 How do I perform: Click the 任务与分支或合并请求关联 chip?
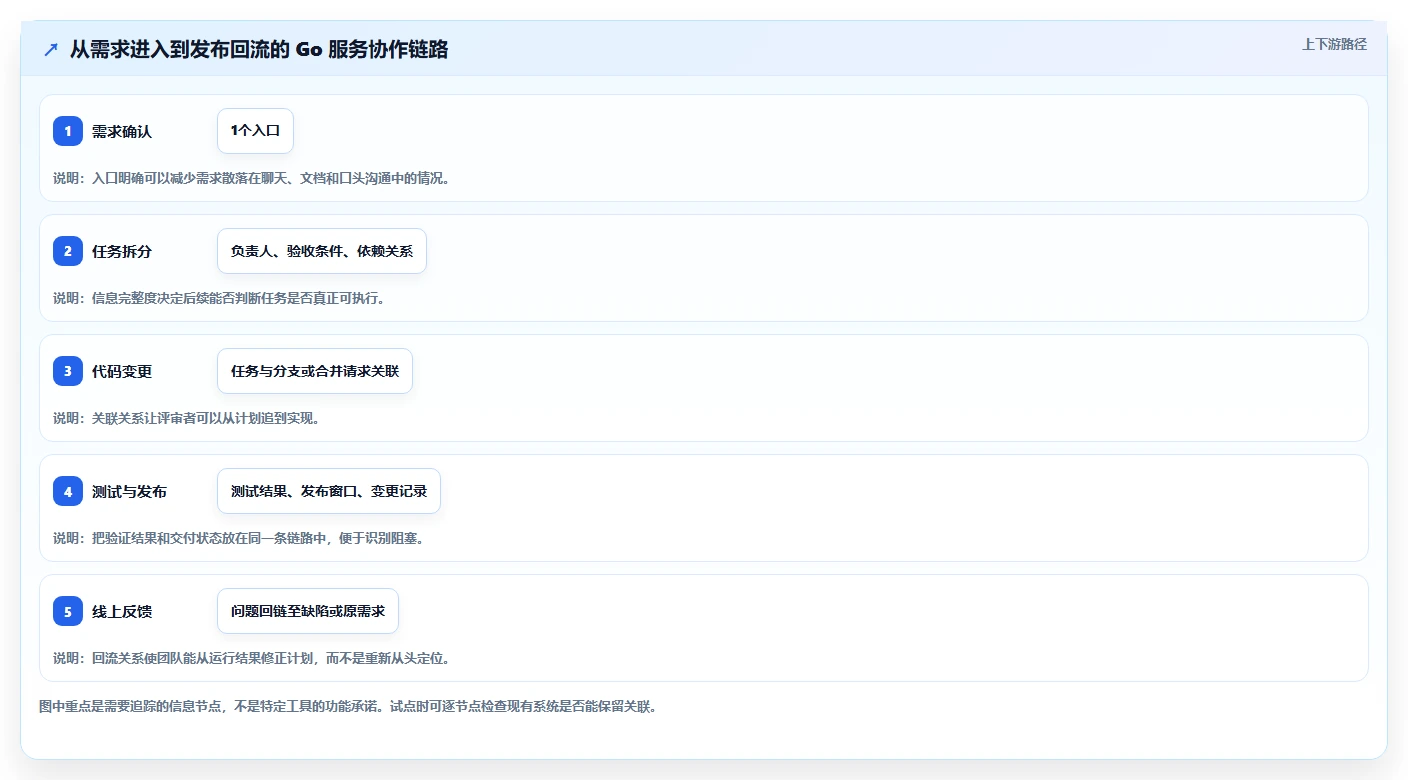315,371
